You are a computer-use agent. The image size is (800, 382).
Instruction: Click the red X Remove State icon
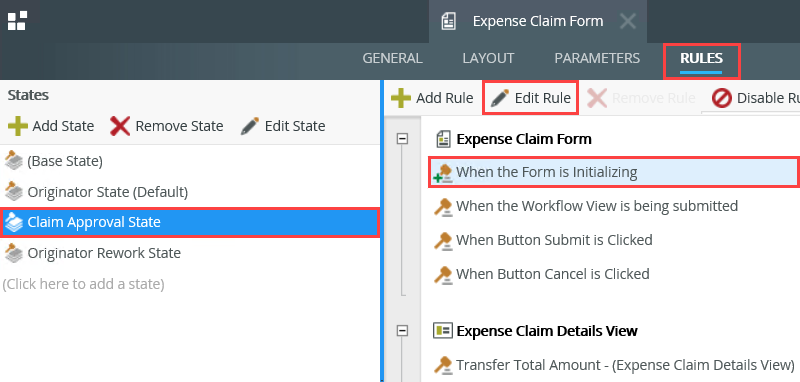(120, 126)
